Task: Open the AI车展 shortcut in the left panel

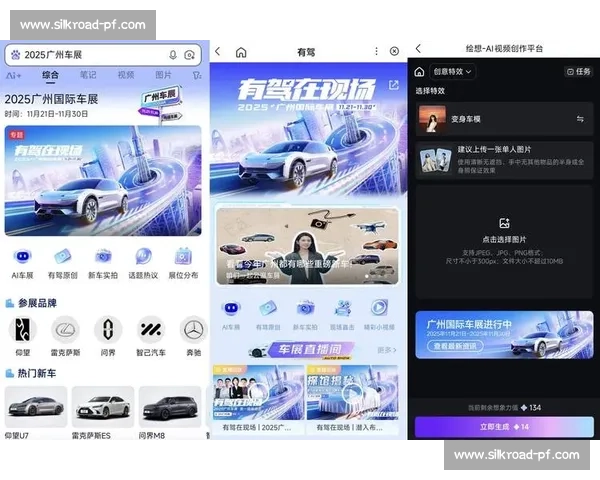Action: pos(22,257)
